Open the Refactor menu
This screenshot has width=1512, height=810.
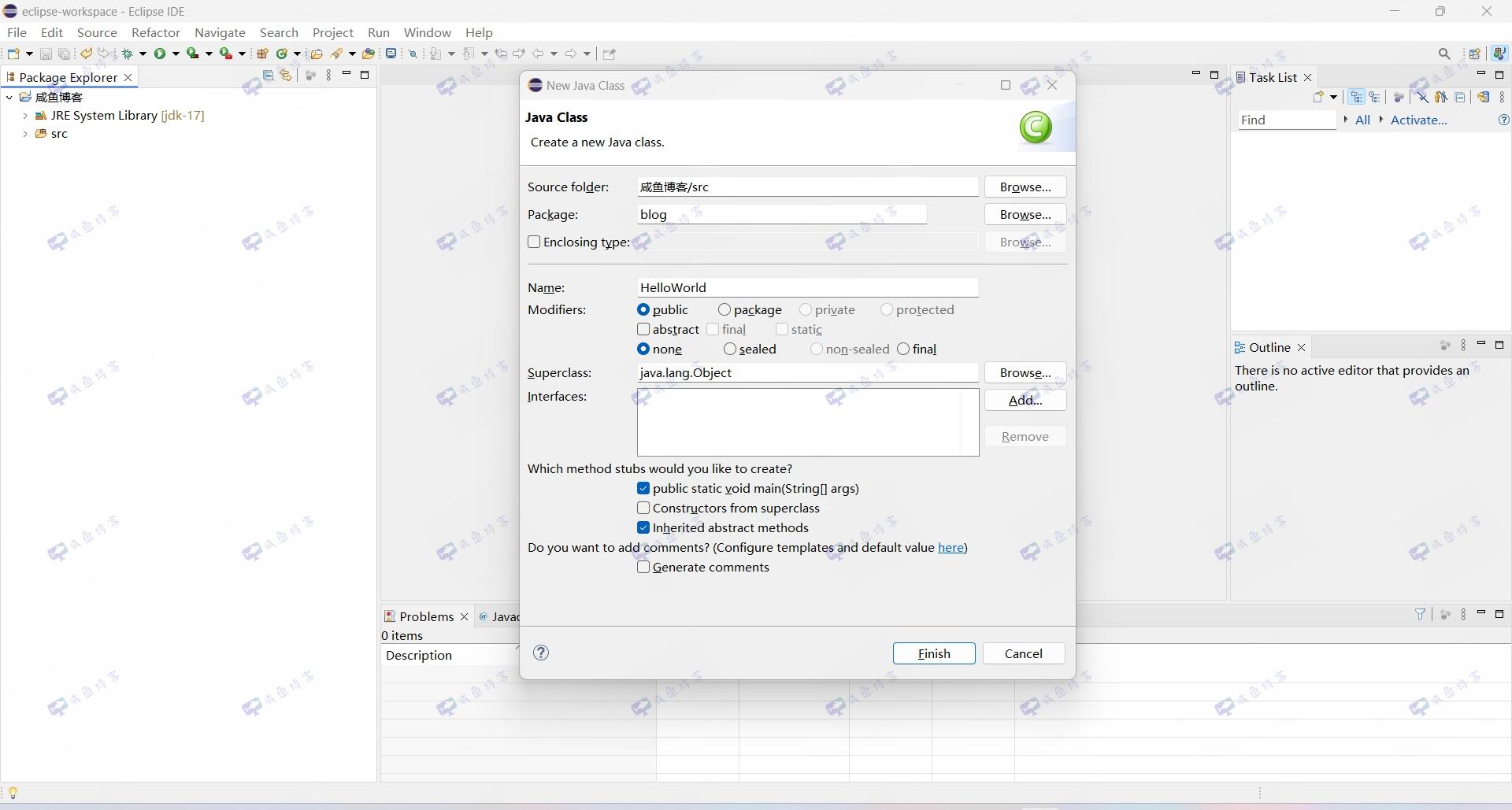pos(156,32)
